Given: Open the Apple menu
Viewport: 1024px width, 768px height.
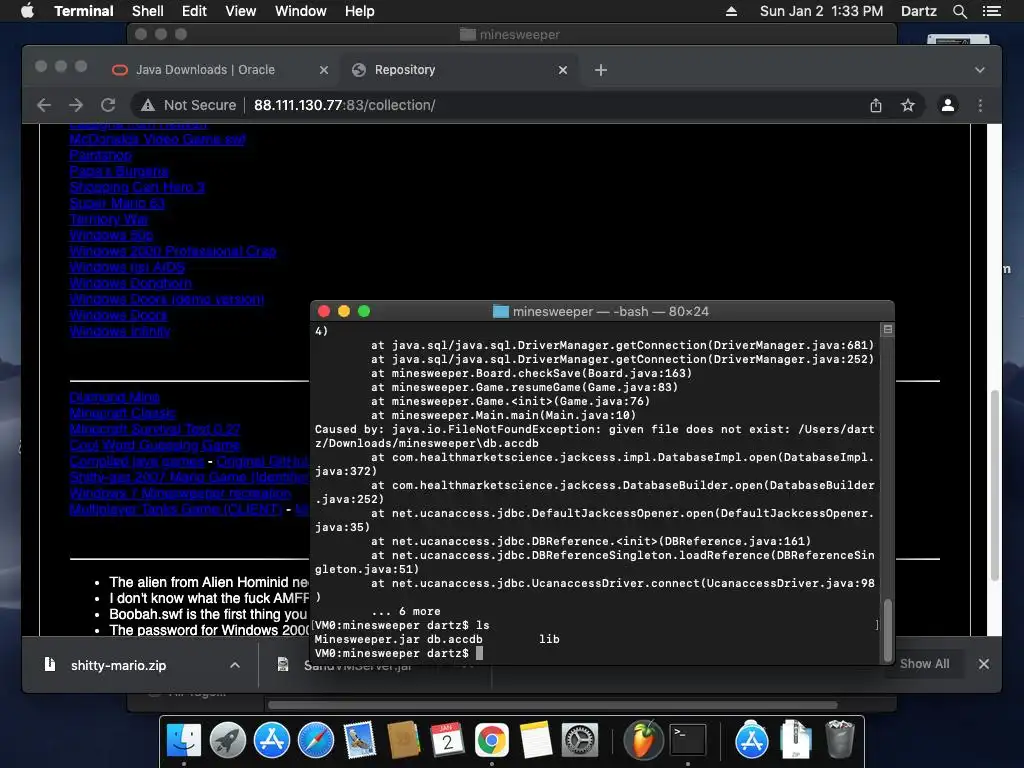Looking at the screenshot, I should [x=27, y=11].
